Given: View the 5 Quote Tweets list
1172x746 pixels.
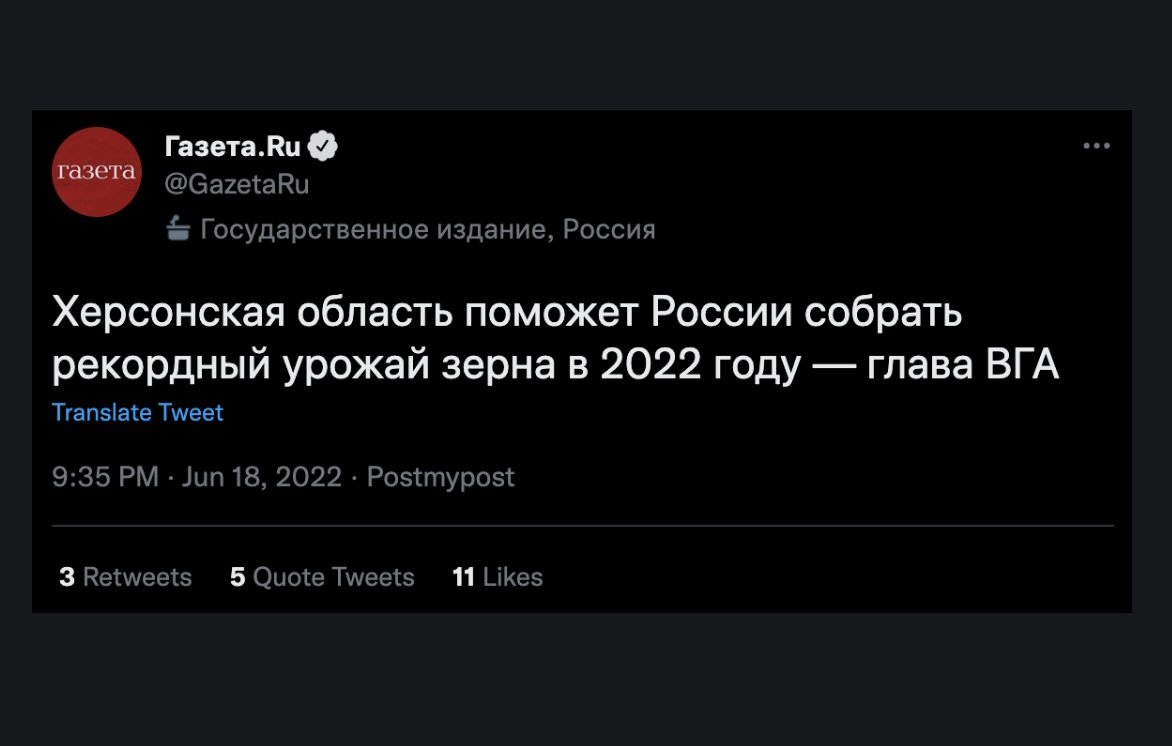Looking at the screenshot, I should 322,577.
